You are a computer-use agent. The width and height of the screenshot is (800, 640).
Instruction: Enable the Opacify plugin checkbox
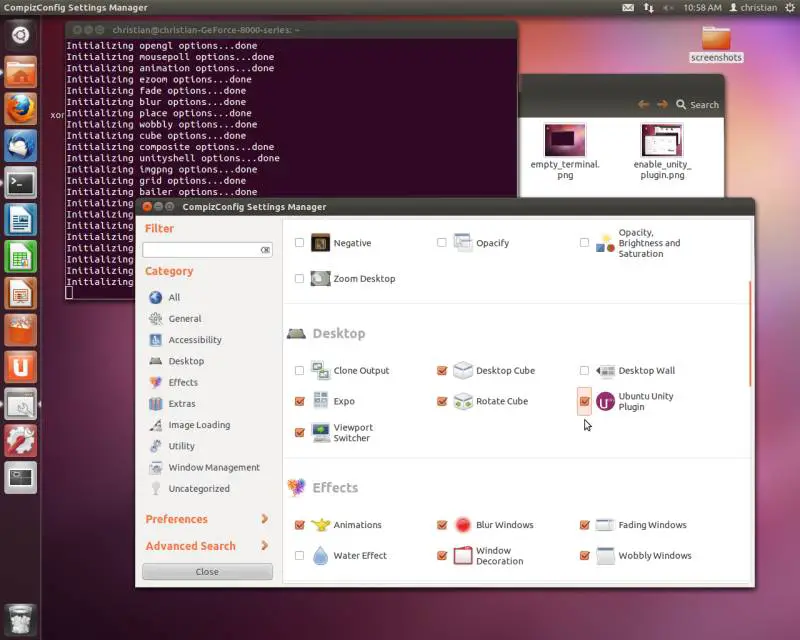442,243
